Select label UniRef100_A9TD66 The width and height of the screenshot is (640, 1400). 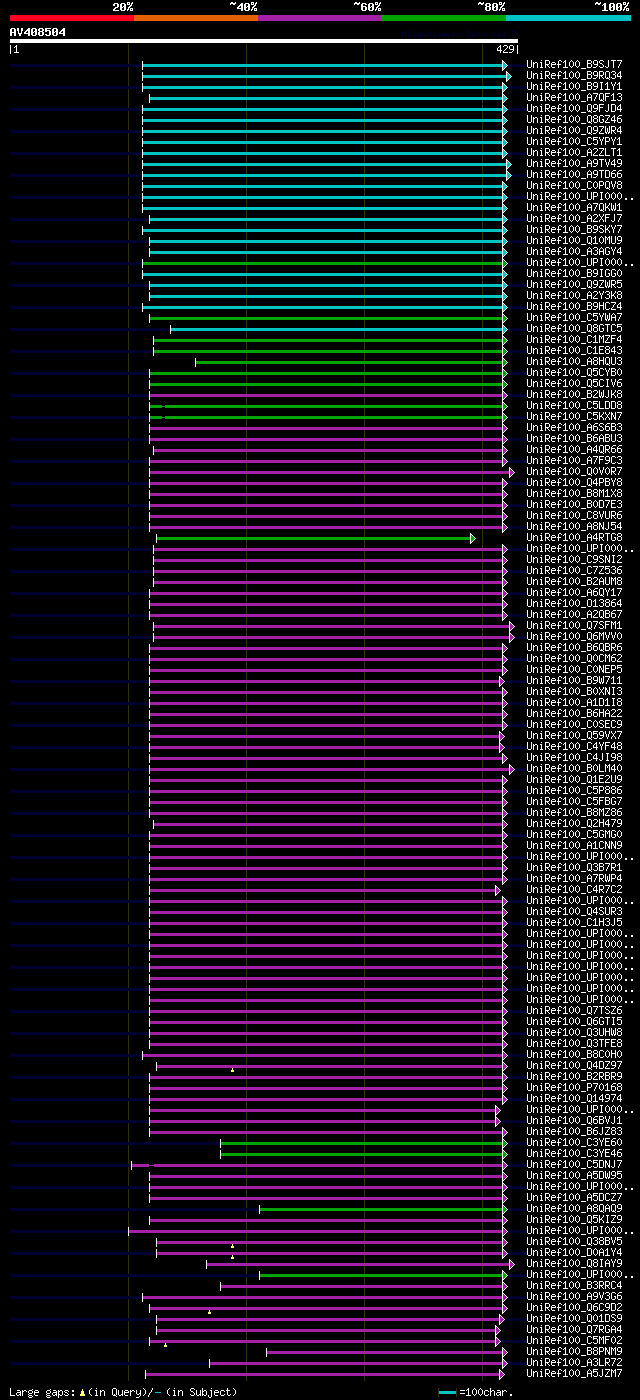tap(574, 174)
